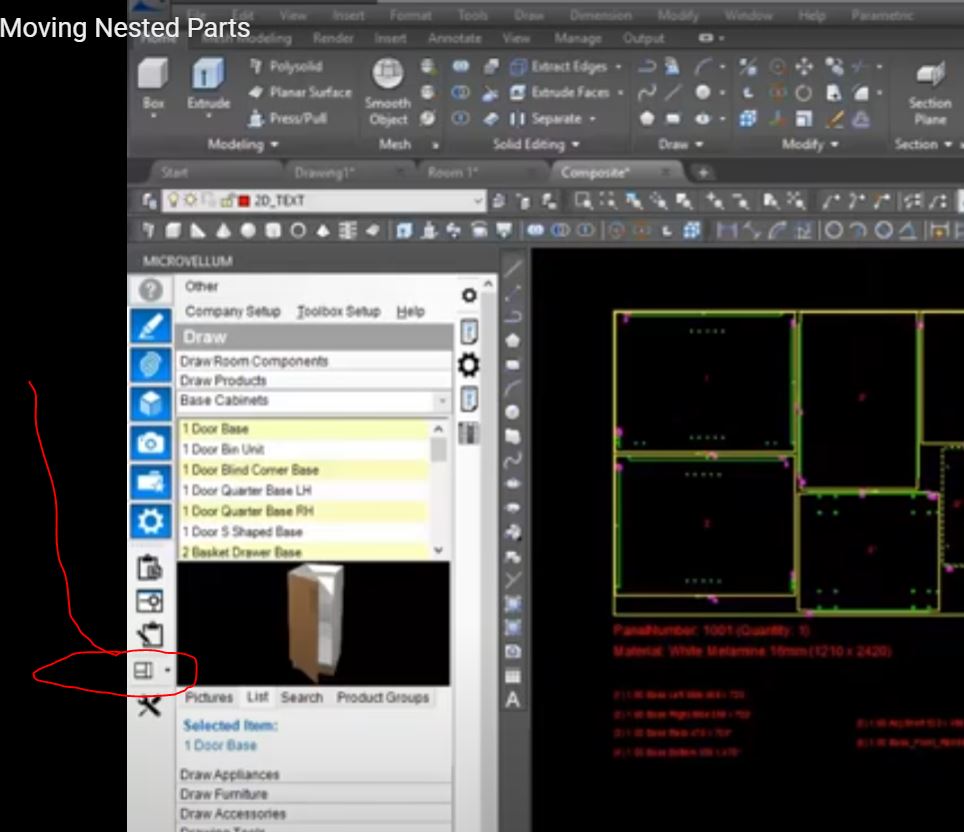Click the Extrude tool in the ribbon
Screen dimensions: 964x832
click(x=209, y=84)
